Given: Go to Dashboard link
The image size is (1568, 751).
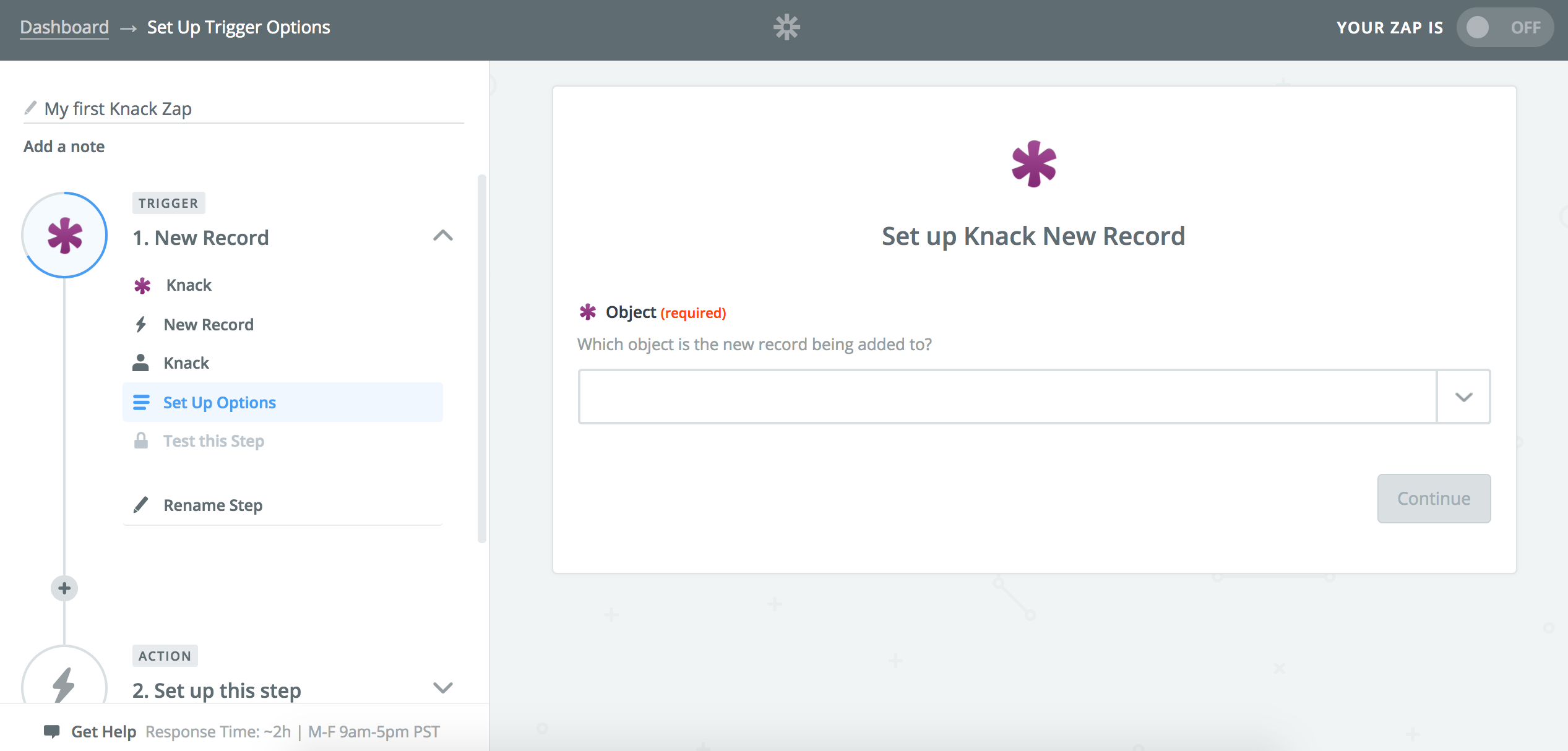Looking at the screenshot, I should [x=64, y=27].
